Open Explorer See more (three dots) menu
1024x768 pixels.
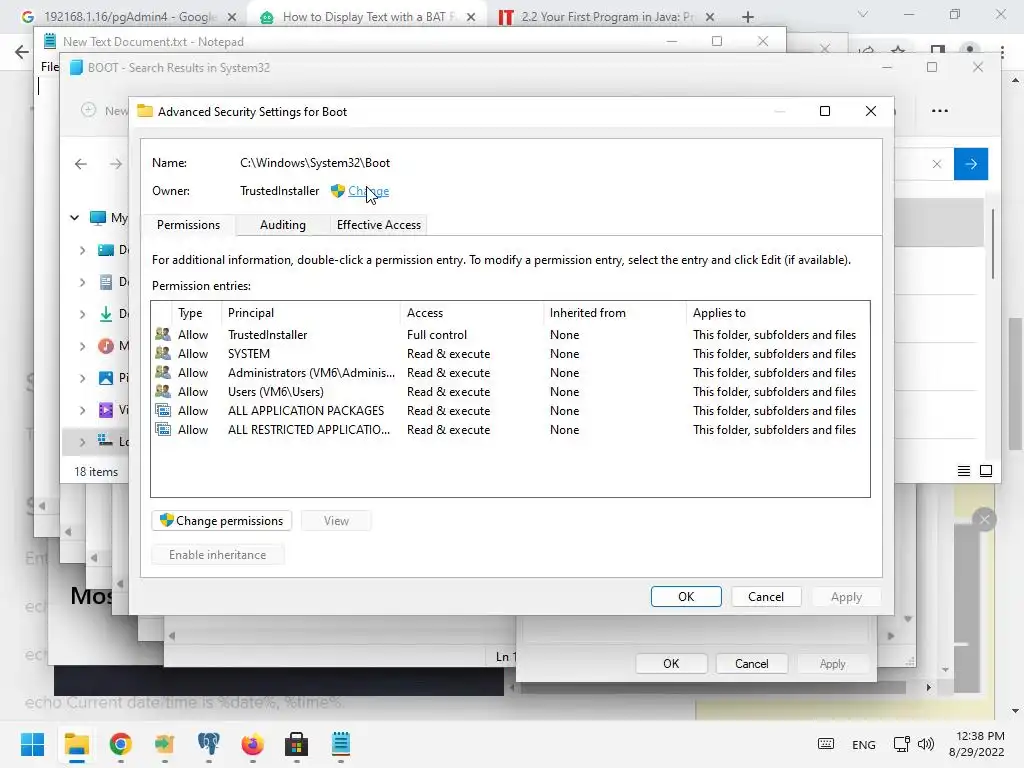pyautogui.click(x=939, y=111)
